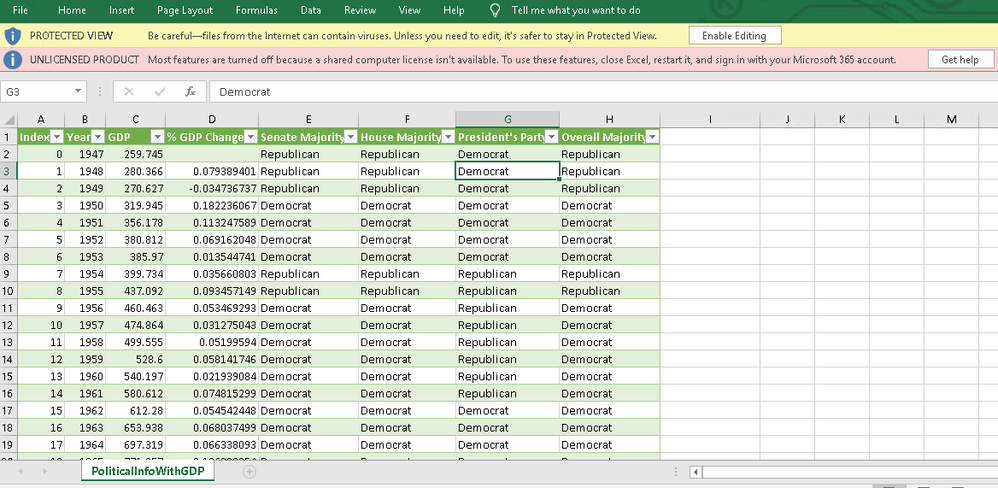Go to the Page Layout tab
The height and width of the screenshot is (488, 998).
pyautogui.click(x=185, y=10)
